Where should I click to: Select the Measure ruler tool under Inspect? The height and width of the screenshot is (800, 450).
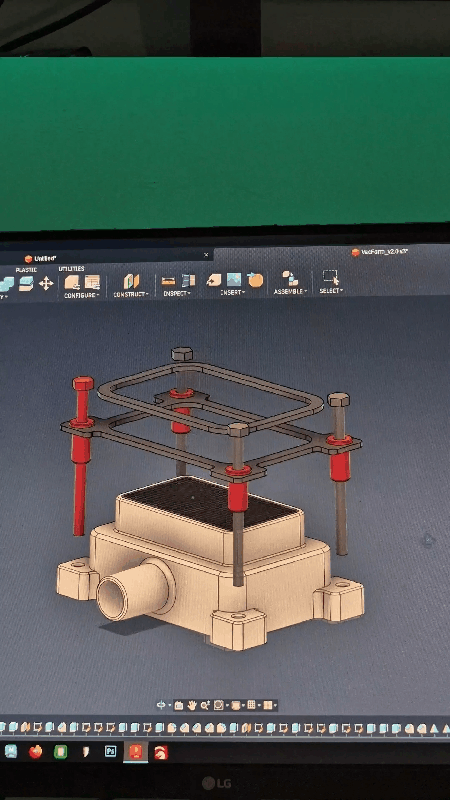tap(168, 281)
